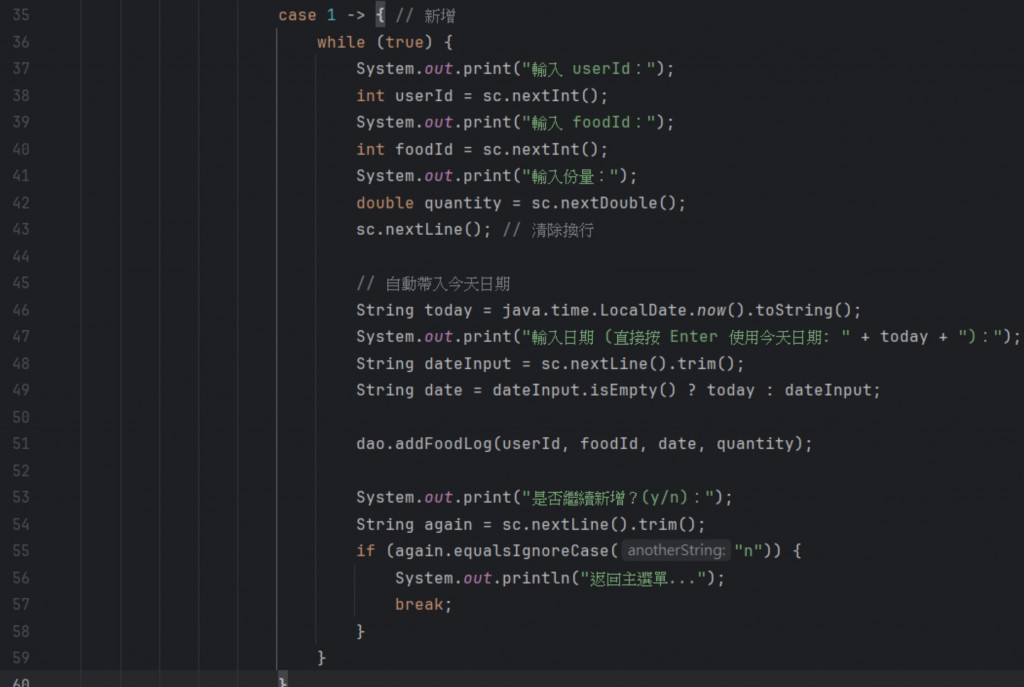Click 'isEmpty' method on line 49

pos(624,391)
